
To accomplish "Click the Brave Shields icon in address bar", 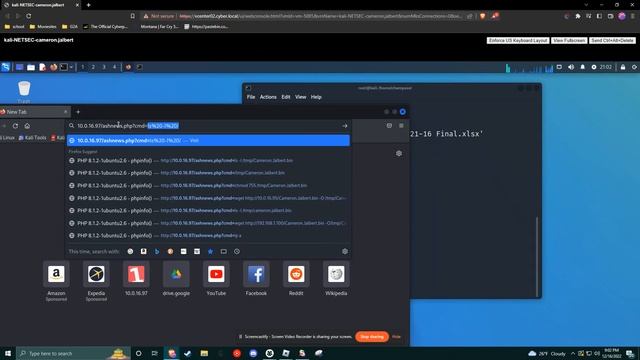I will coord(483,16).
